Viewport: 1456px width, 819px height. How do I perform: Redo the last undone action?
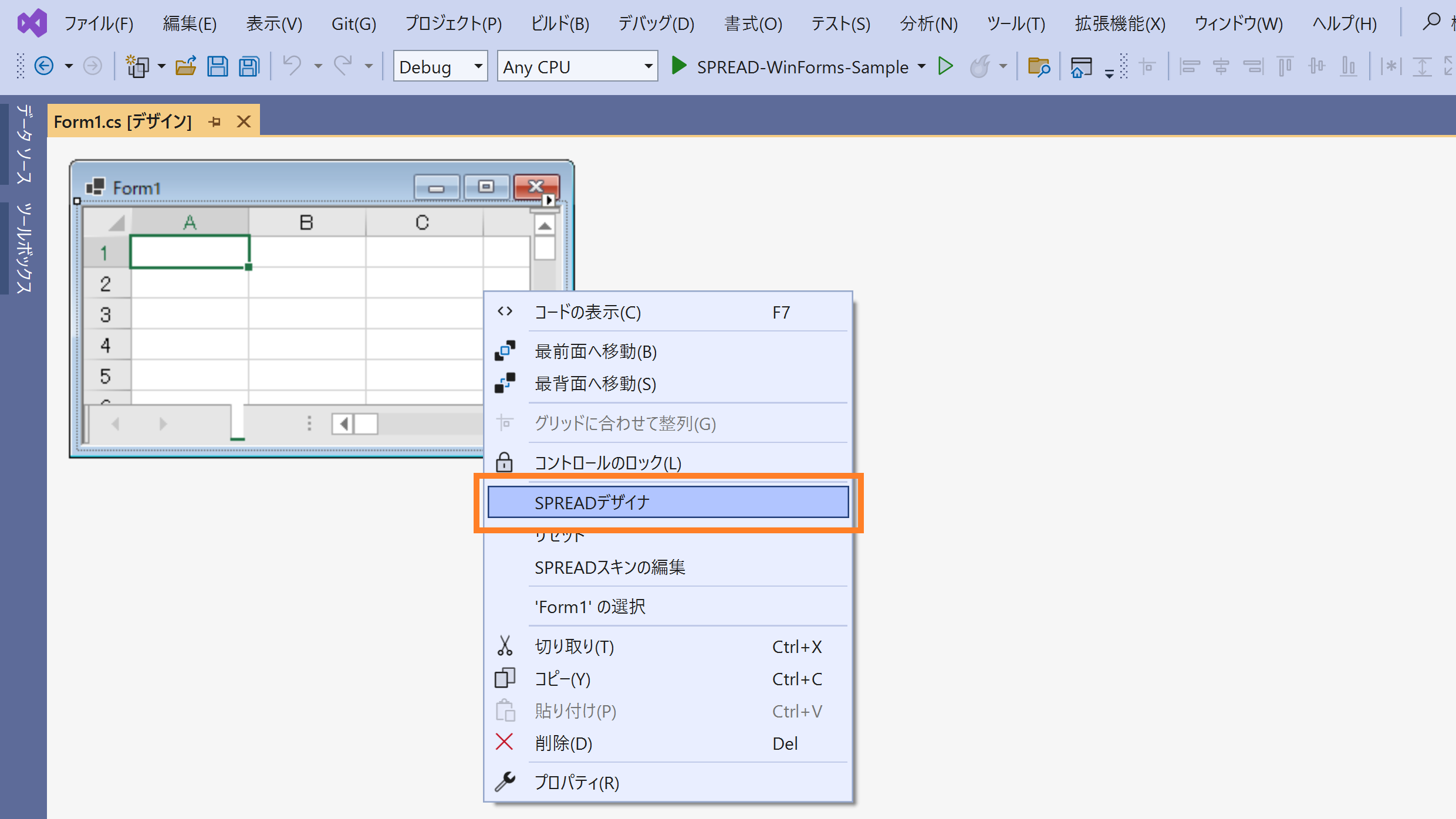point(343,66)
